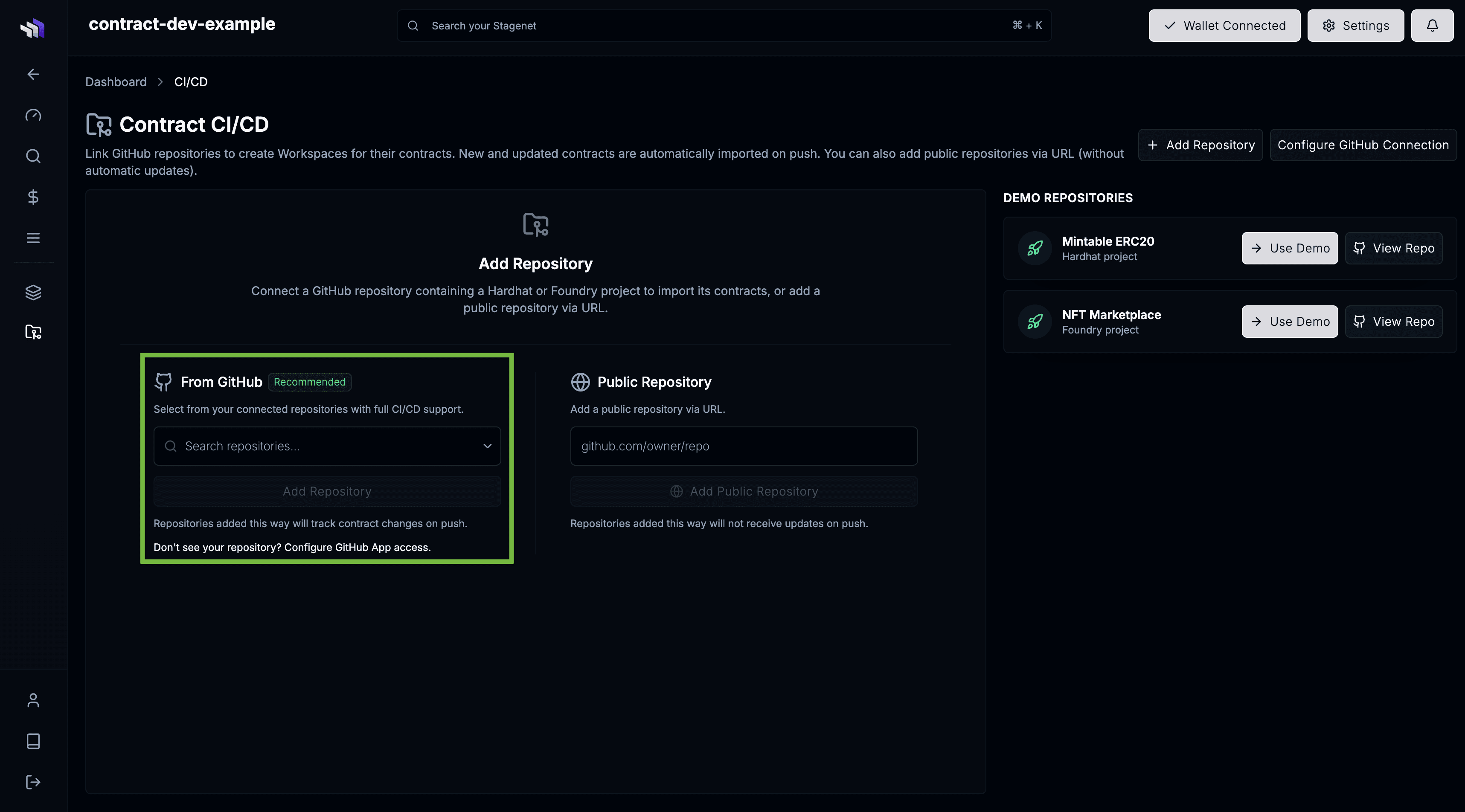
Task: Click the back arrow at sidebar top
Action: click(x=32, y=74)
